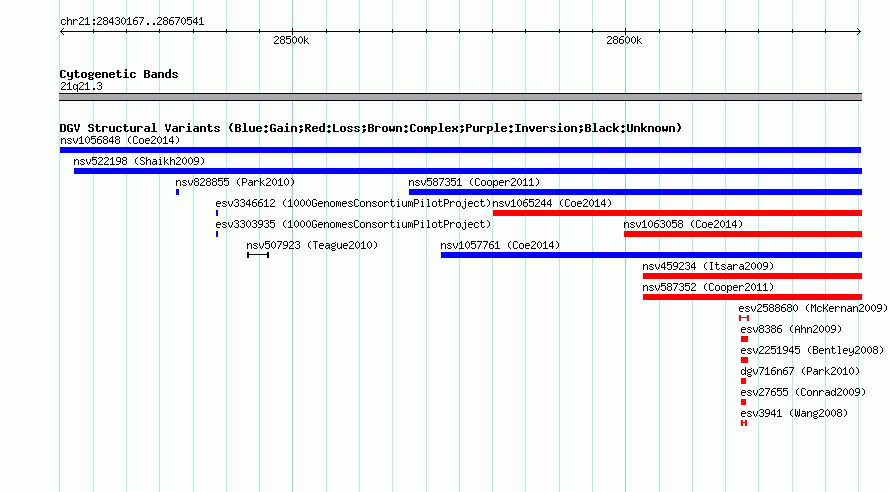Click the red marker under esv3941
This screenshot has width=890, height=492.
[x=744, y=423]
